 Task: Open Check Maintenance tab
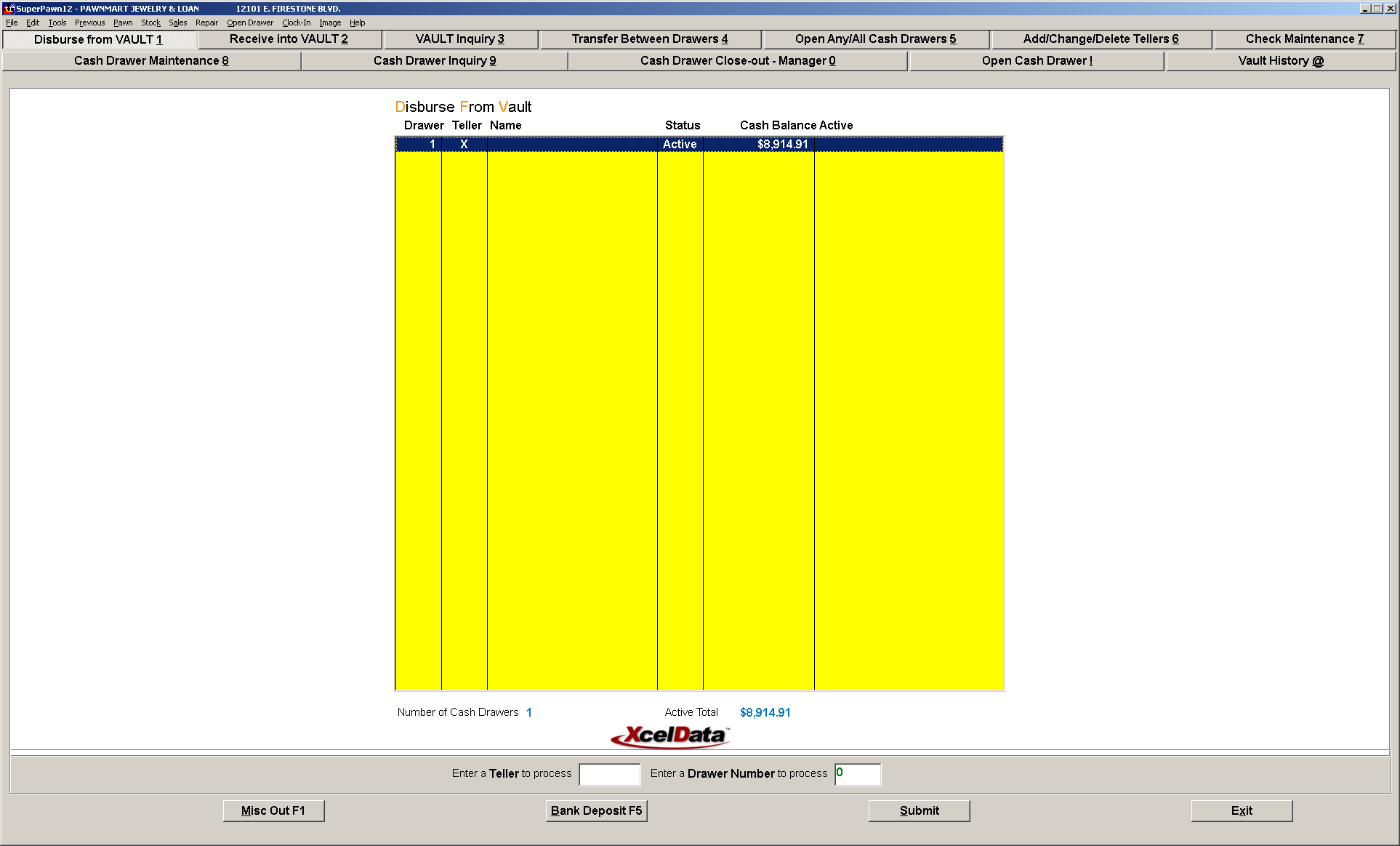[x=1305, y=39]
